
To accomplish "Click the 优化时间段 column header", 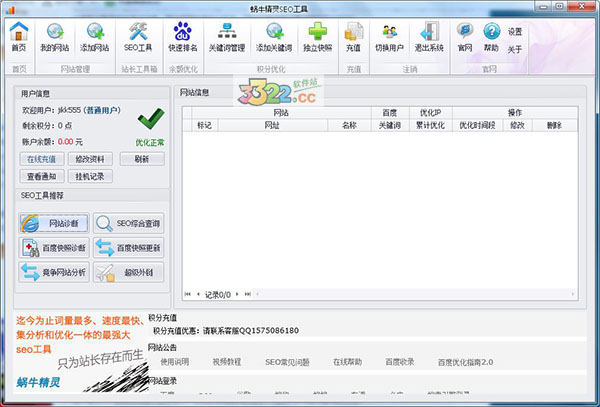I will (477, 125).
